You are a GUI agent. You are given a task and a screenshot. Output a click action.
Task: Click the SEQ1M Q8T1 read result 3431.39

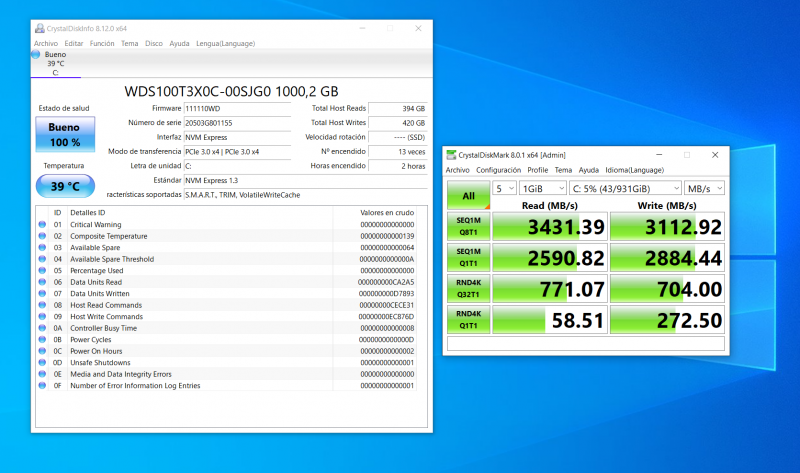coord(550,227)
